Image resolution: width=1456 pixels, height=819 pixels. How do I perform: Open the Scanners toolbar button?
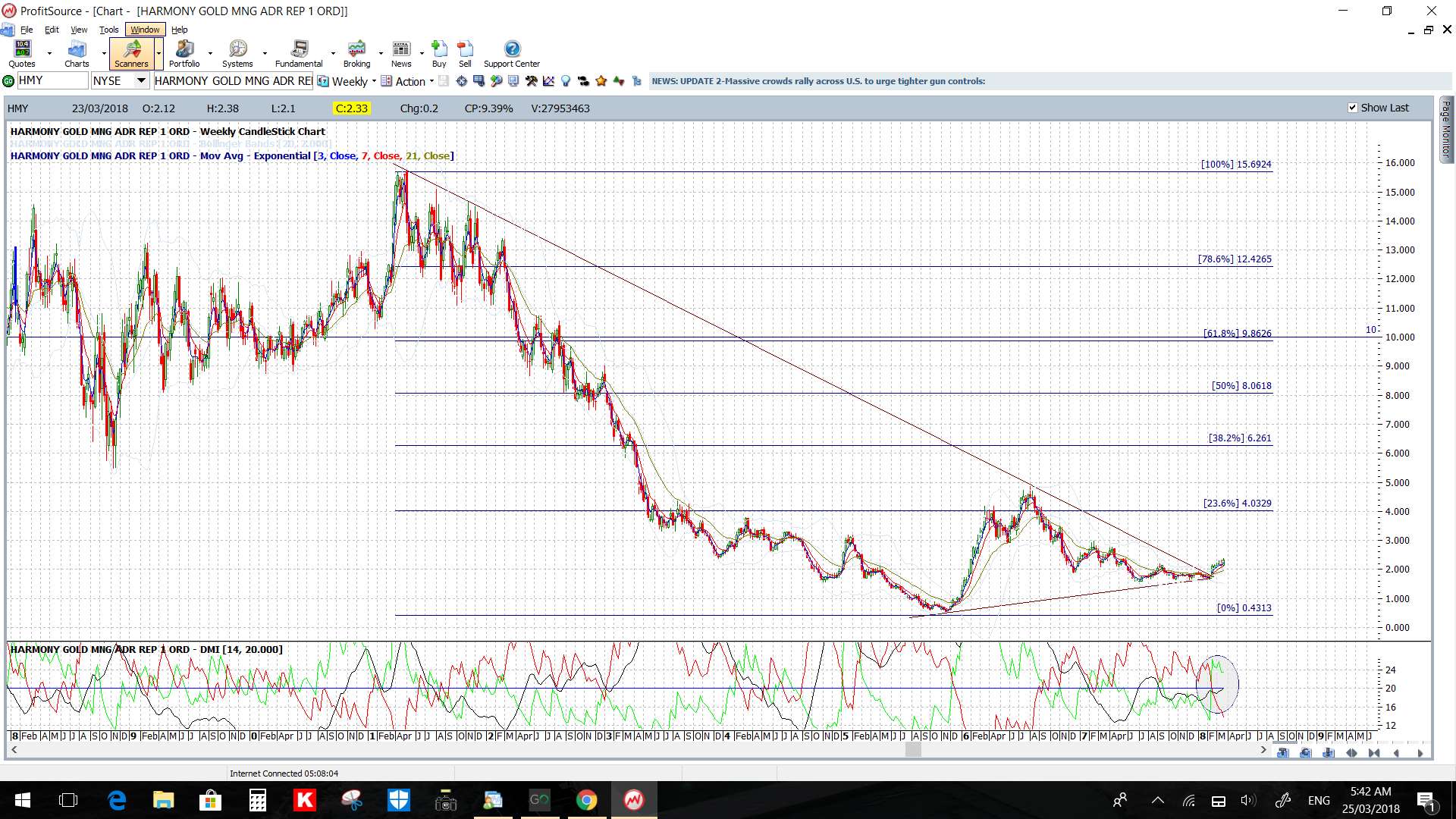point(131,54)
